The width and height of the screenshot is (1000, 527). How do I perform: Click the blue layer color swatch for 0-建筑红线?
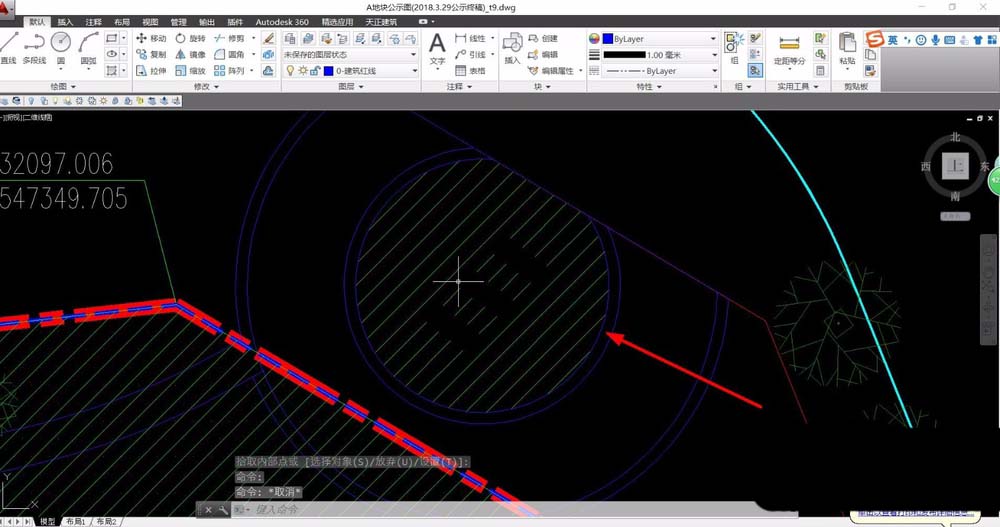pos(328,71)
